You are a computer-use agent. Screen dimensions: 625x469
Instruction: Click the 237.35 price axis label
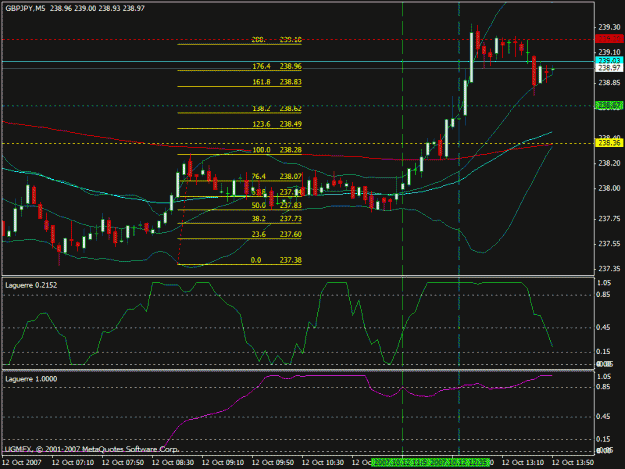[x=609, y=269]
